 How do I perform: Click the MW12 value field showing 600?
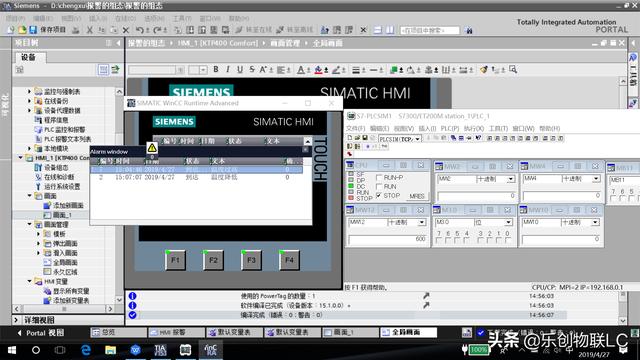(x=387, y=239)
